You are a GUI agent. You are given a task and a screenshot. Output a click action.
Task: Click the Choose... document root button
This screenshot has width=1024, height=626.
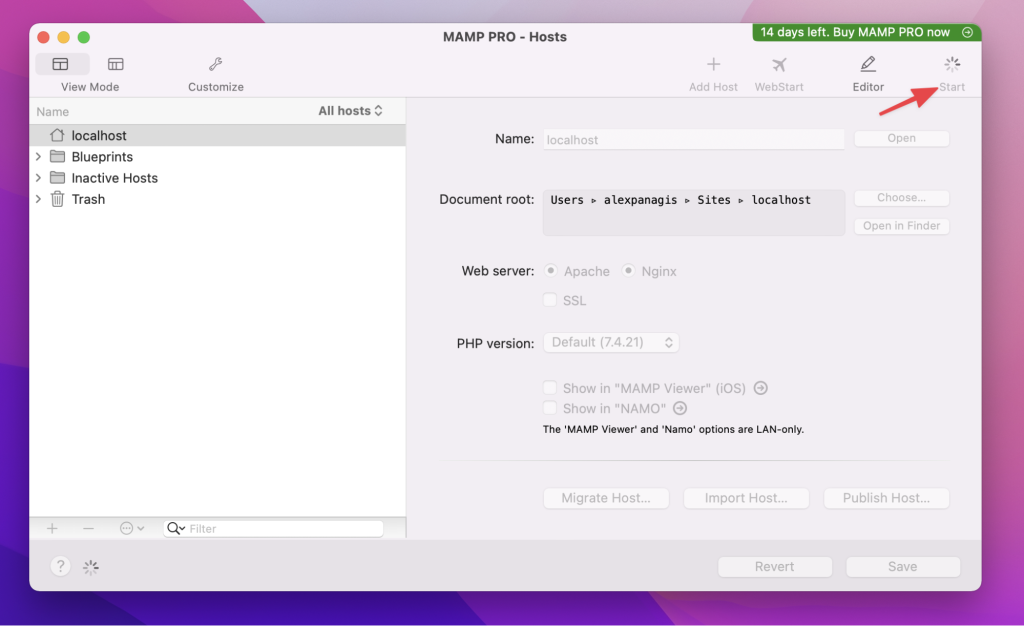coord(901,197)
